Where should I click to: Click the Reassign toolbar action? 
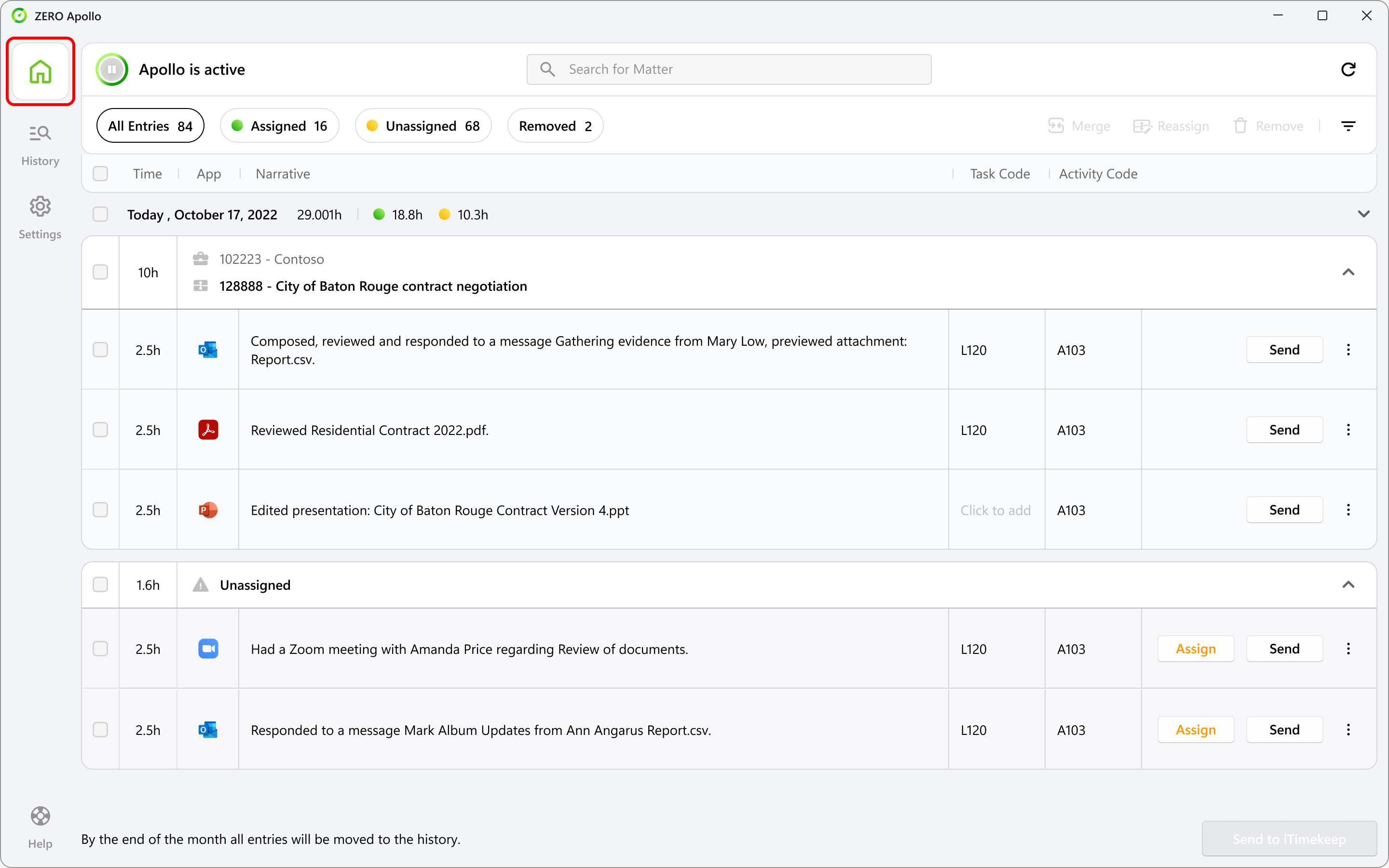click(x=1171, y=126)
